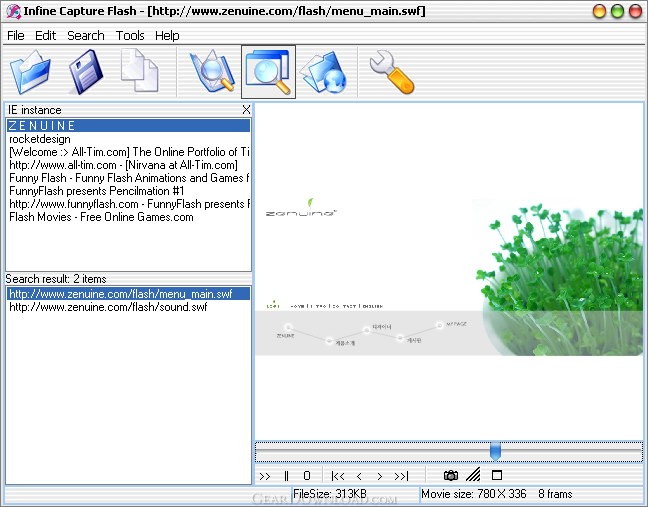The height and width of the screenshot is (507, 648).
Task: Pause the flash movie
Action: [x=286, y=476]
